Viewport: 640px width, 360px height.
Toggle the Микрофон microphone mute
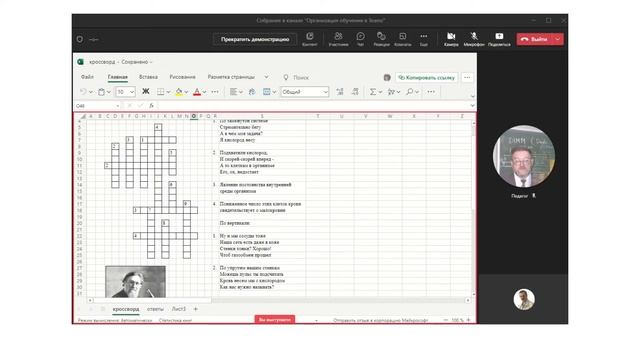474,39
